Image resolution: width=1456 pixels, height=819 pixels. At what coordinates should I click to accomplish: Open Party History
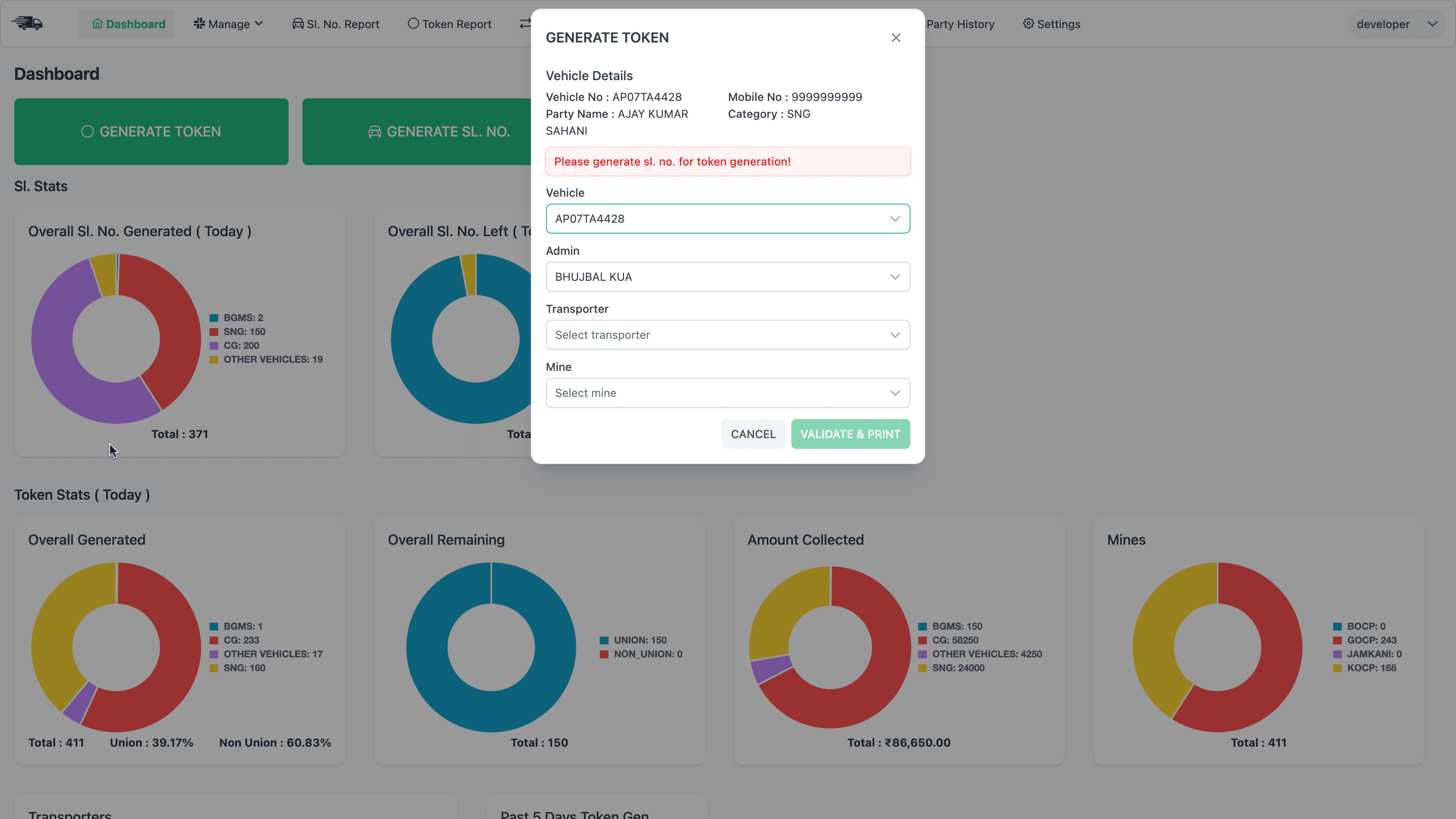click(961, 24)
